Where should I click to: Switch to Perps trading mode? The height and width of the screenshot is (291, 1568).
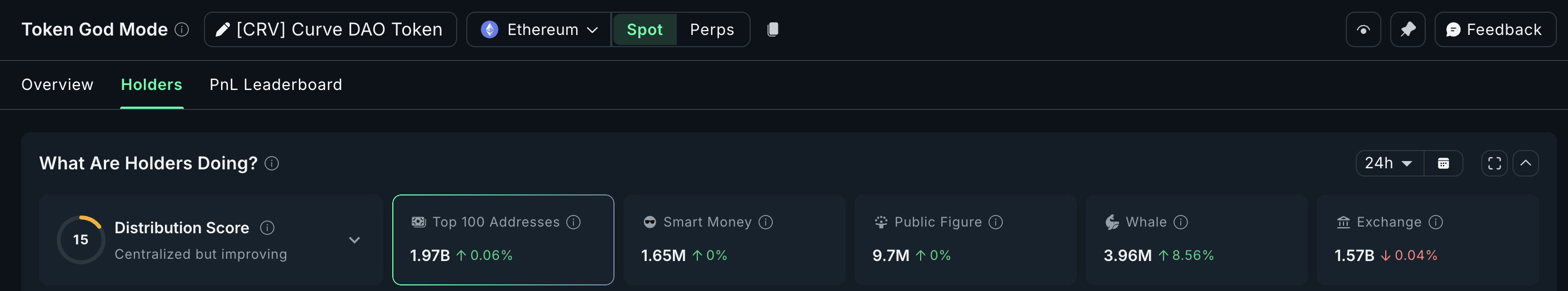point(712,29)
